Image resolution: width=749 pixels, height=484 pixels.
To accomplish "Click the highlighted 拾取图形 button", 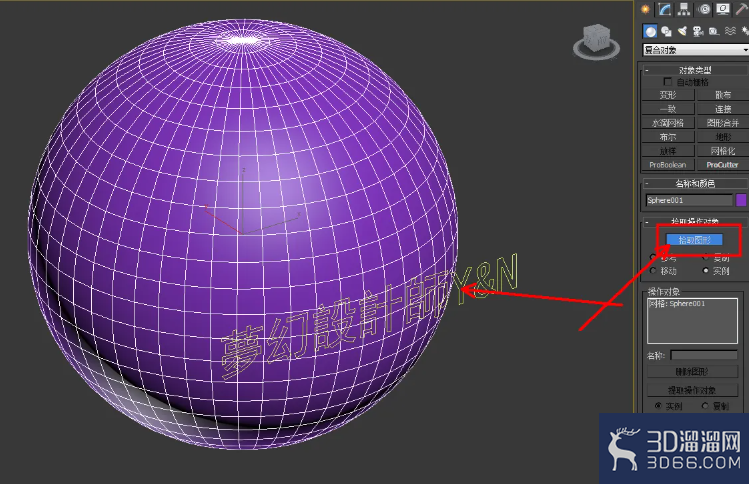I will 695,240.
